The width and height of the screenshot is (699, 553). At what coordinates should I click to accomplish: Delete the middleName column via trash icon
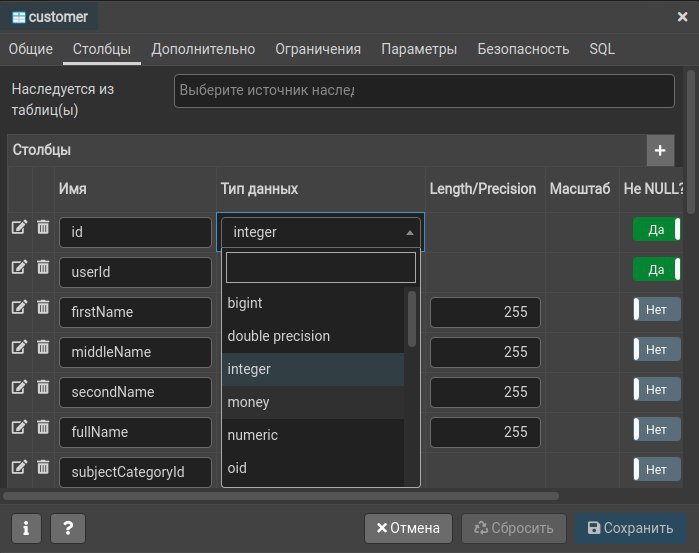click(x=43, y=347)
